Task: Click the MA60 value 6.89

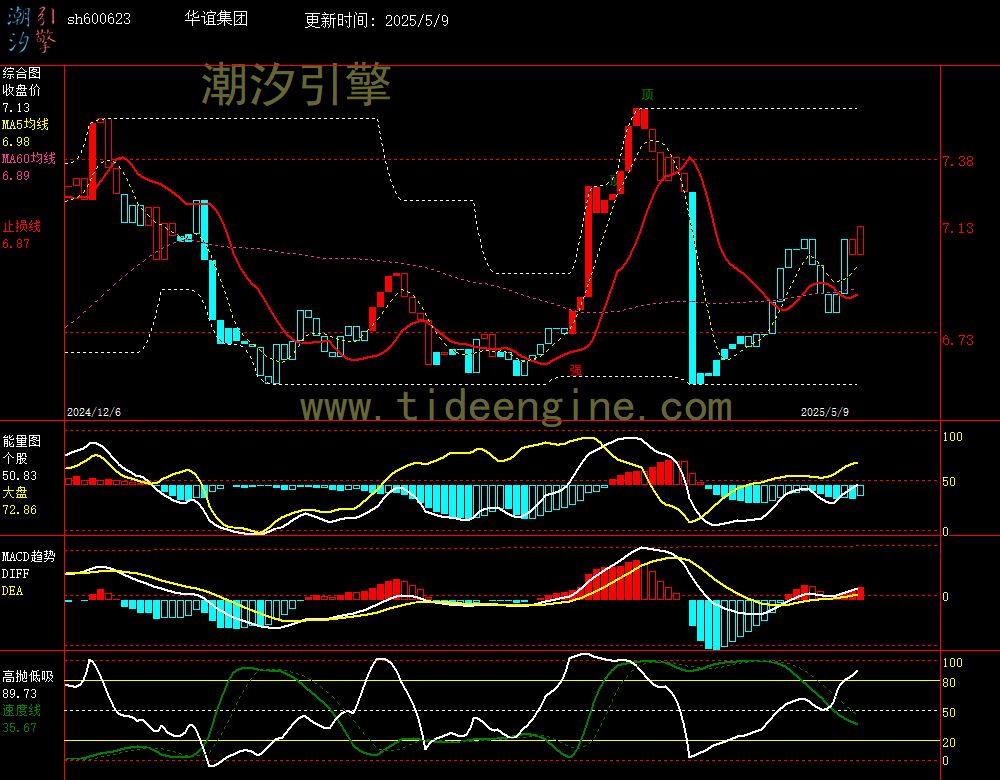Action: point(16,175)
